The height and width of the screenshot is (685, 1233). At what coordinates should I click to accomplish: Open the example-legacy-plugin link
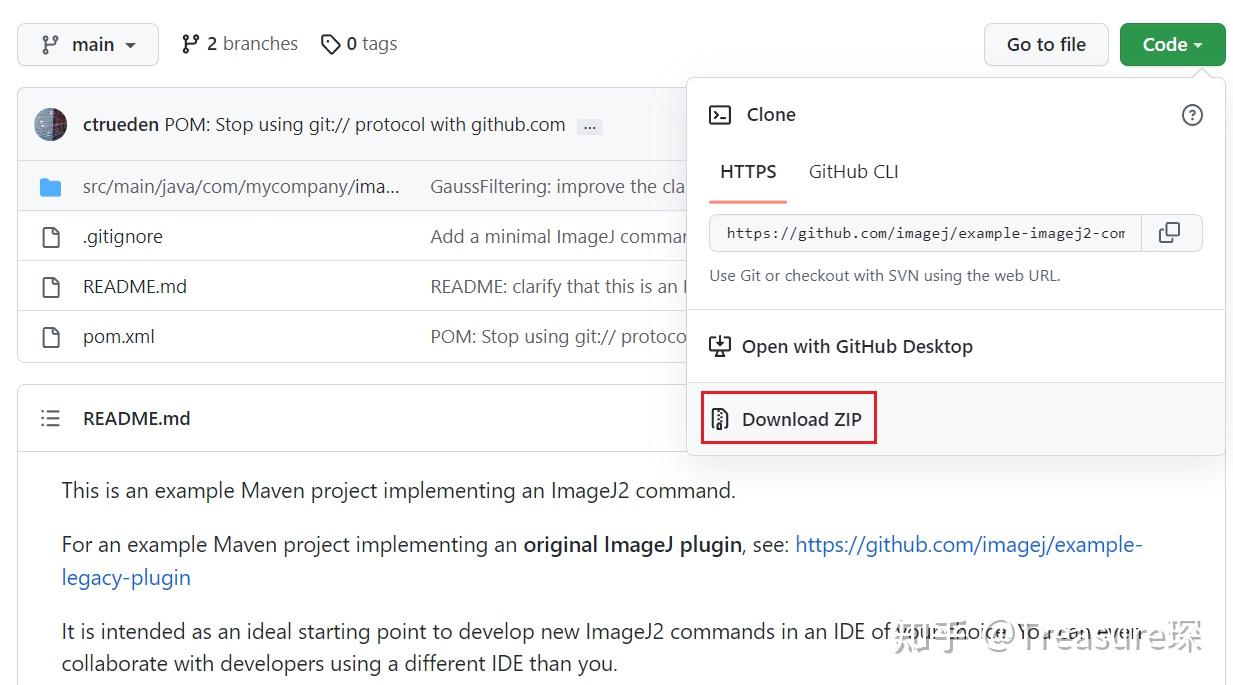pyautogui.click(x=968, y=545)
